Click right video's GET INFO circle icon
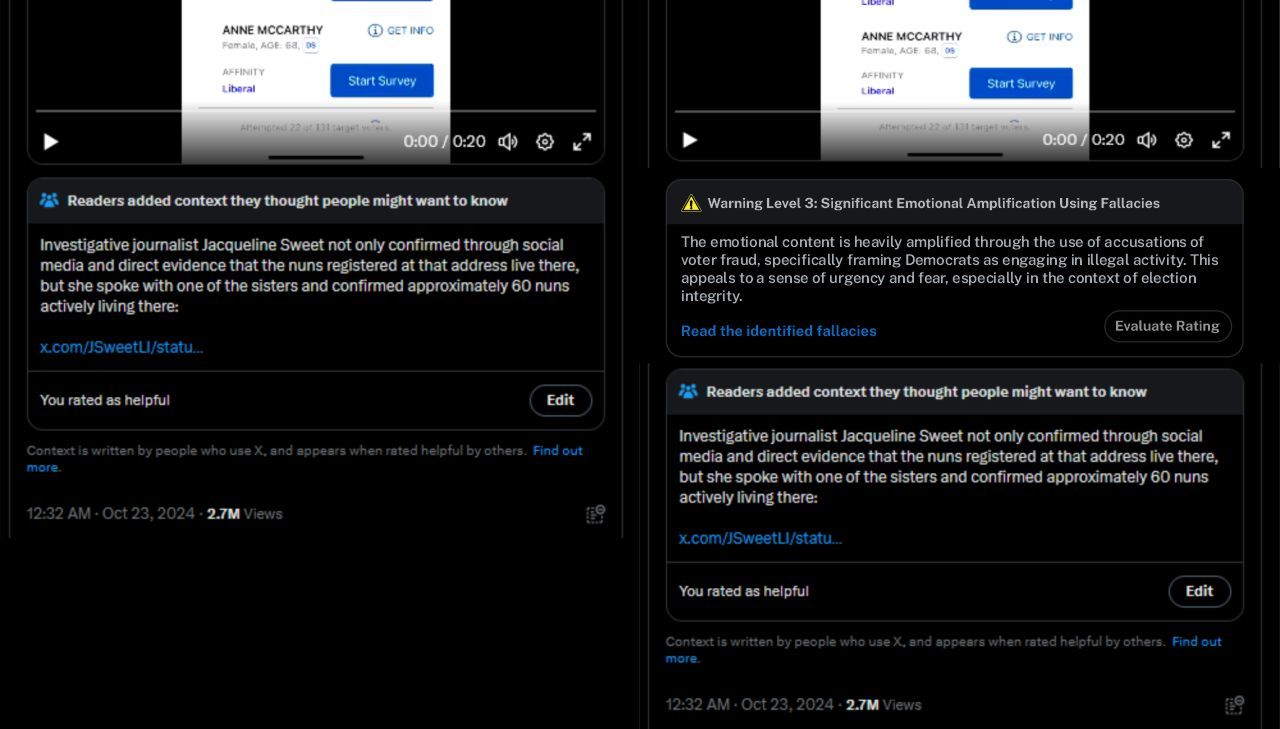Image resolution: width=1280 pixels, height=729 pixels. (x=1014, y=37)
